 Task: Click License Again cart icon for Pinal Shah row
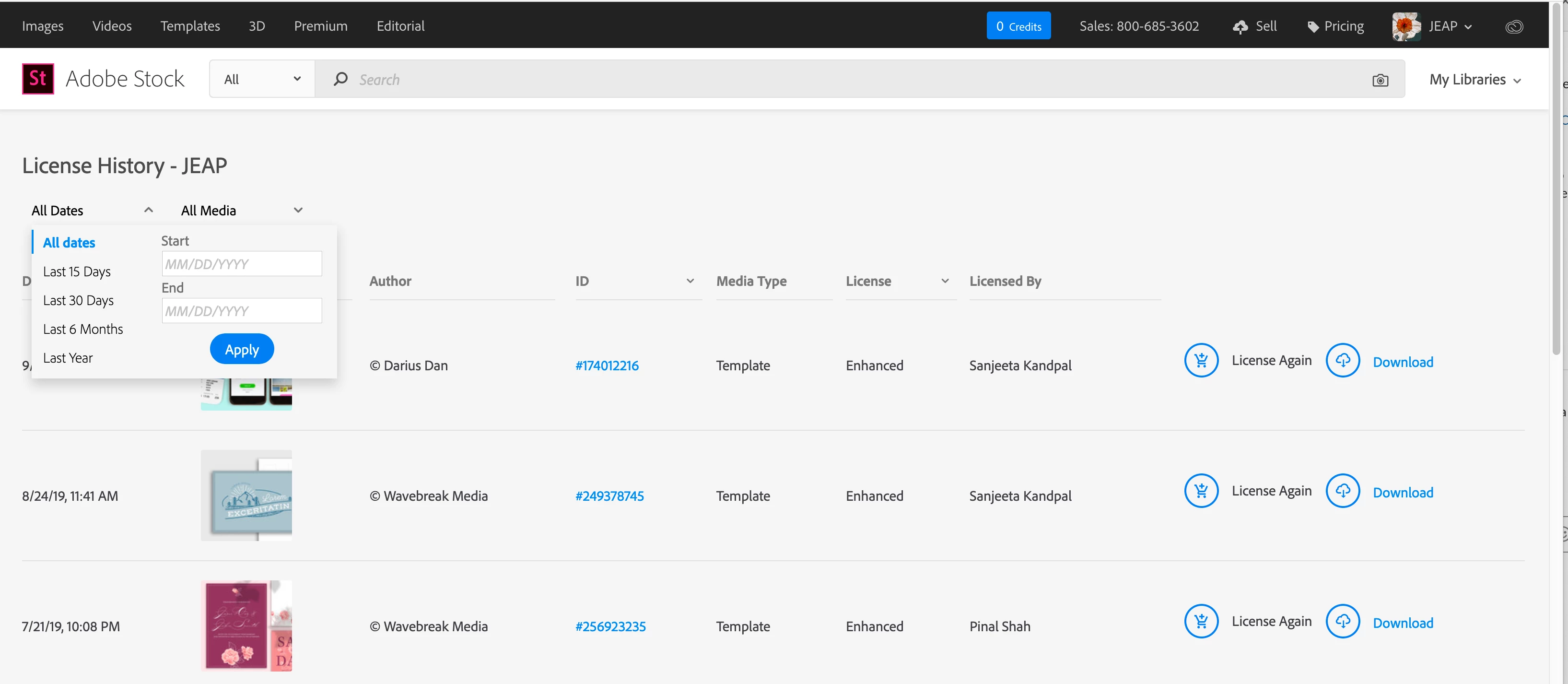tap(1200, 621)
